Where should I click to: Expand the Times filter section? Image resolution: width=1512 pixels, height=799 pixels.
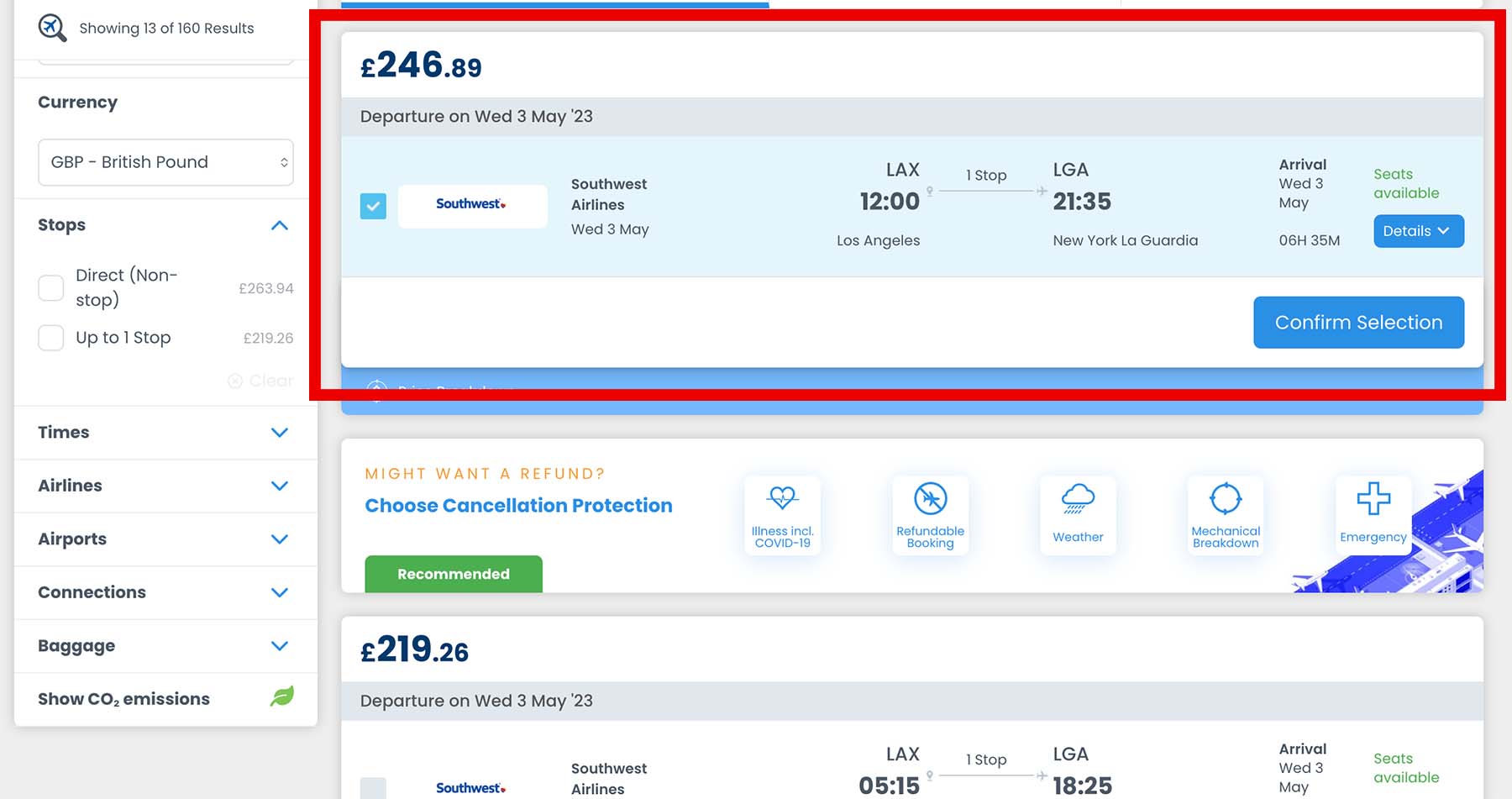(x=280, y=433)
